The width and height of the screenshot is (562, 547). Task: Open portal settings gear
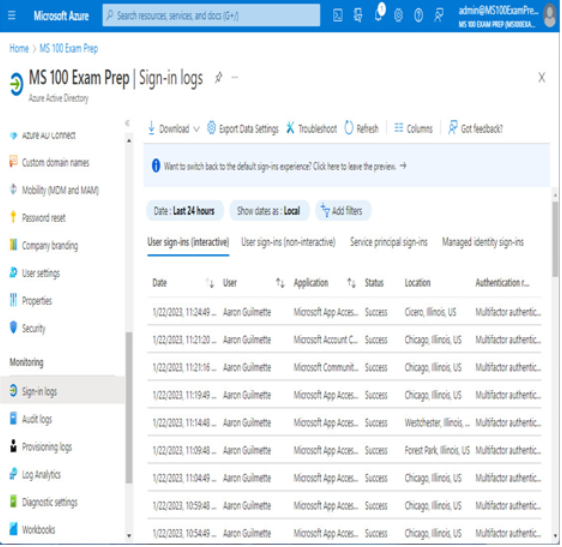[399, 15]
